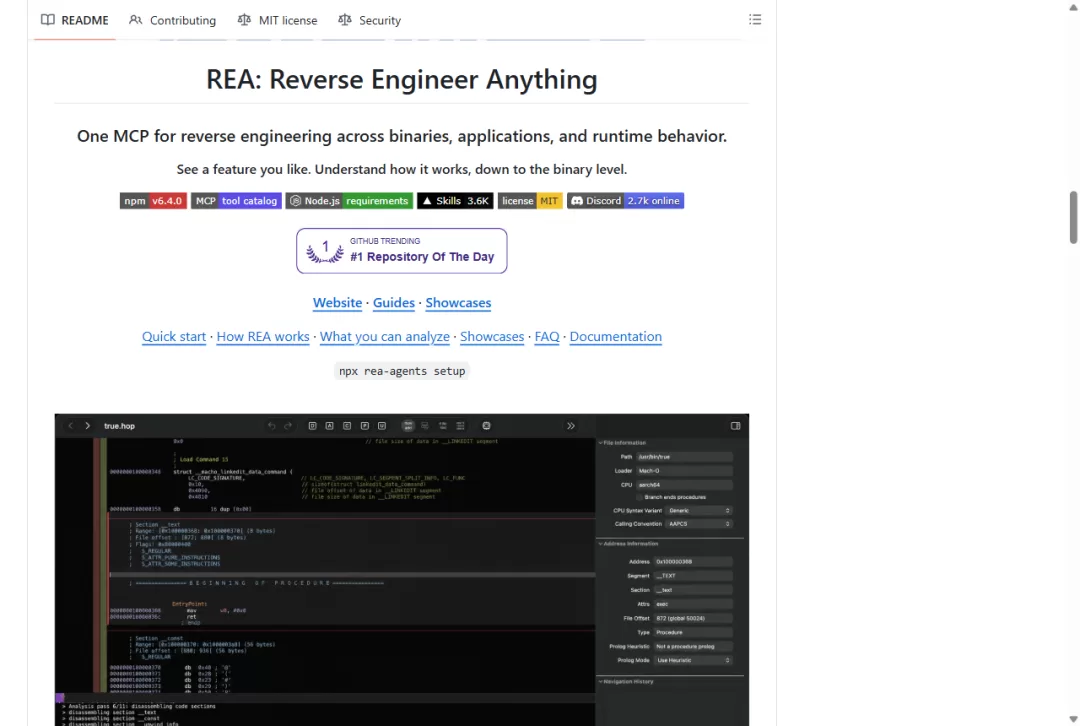Screen dimensions: 1080x726
Task: Open the Showcases link beside Guides
Action: pyautogui.click(x=458, y=302)
